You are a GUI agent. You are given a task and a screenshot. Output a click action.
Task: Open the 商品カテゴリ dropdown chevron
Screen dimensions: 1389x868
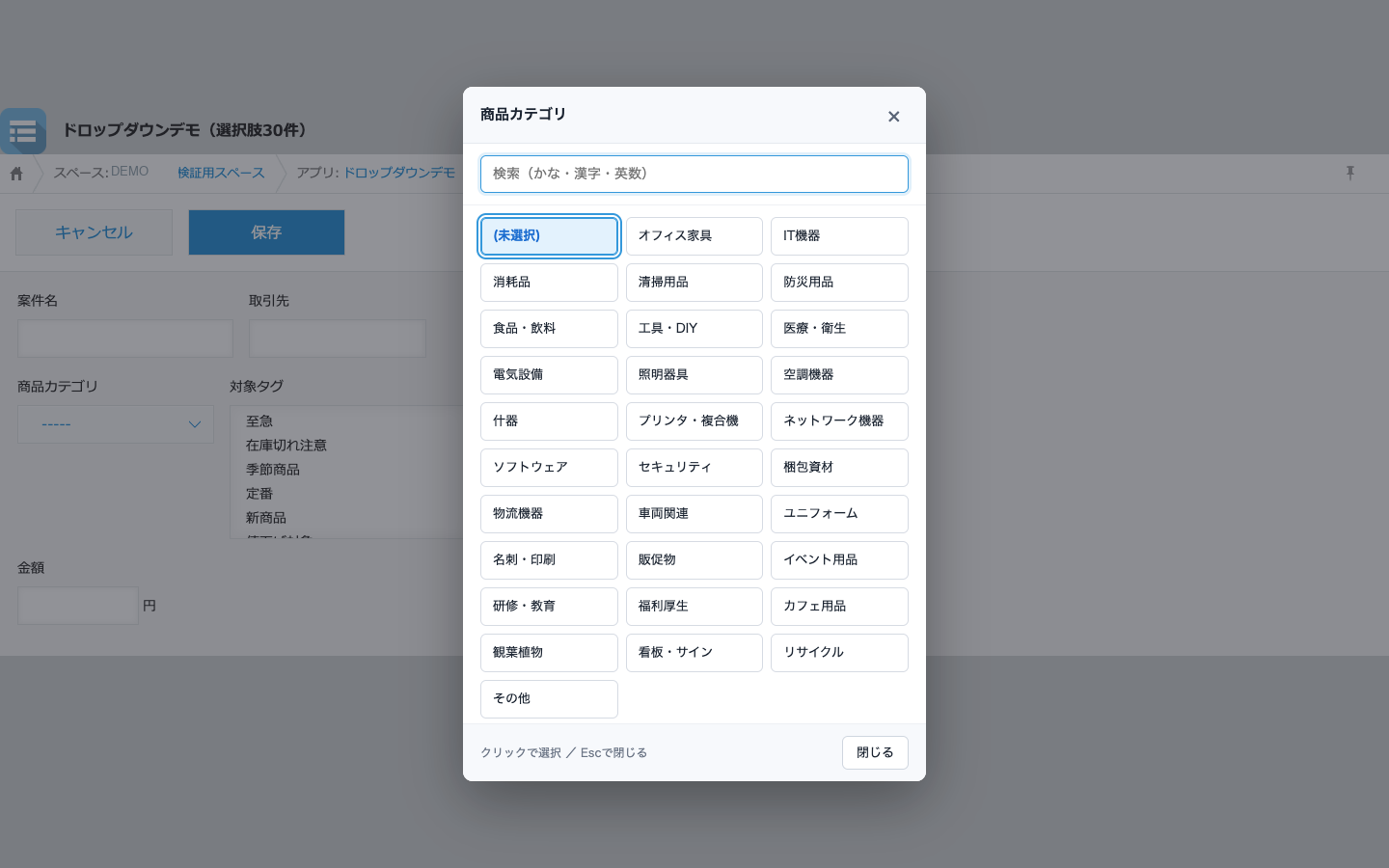194,424
